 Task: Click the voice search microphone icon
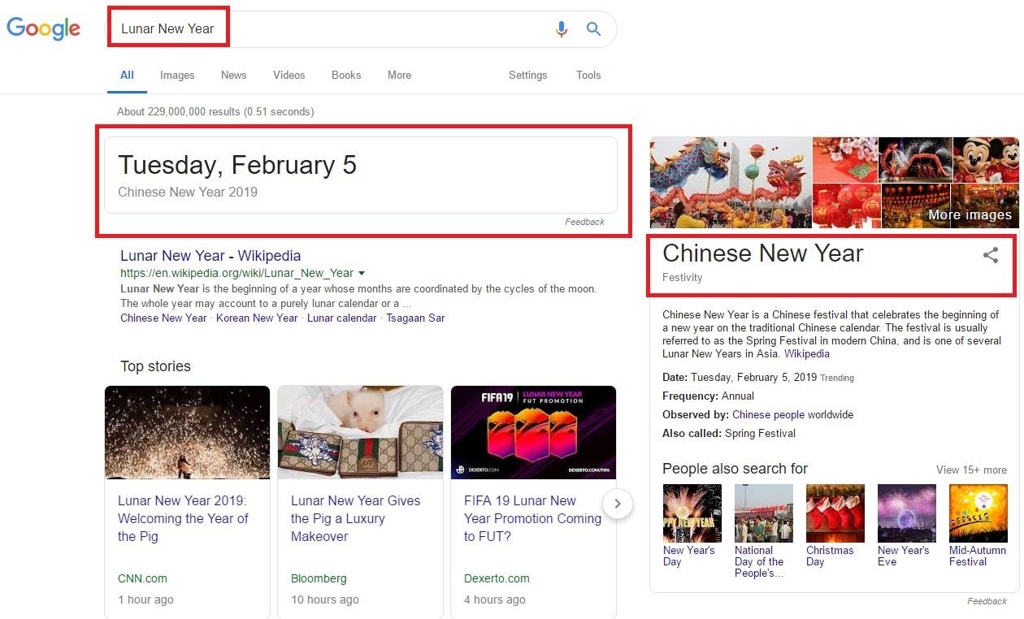tap(561, 29)
